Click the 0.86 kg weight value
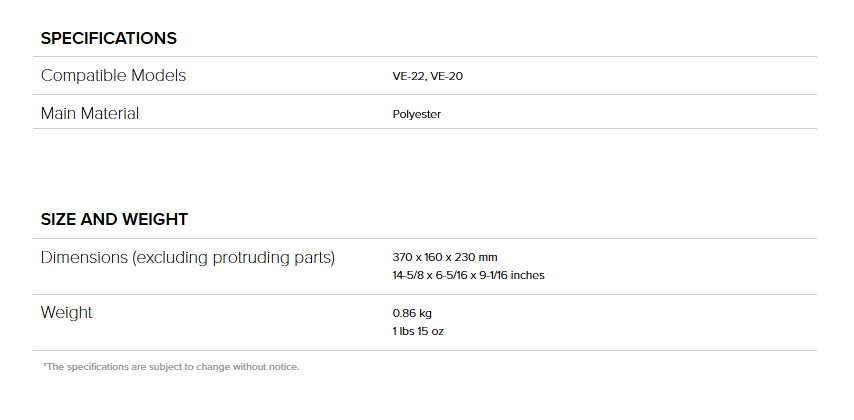Viewport: 854px width, 420px height. [x=412, y=313]
